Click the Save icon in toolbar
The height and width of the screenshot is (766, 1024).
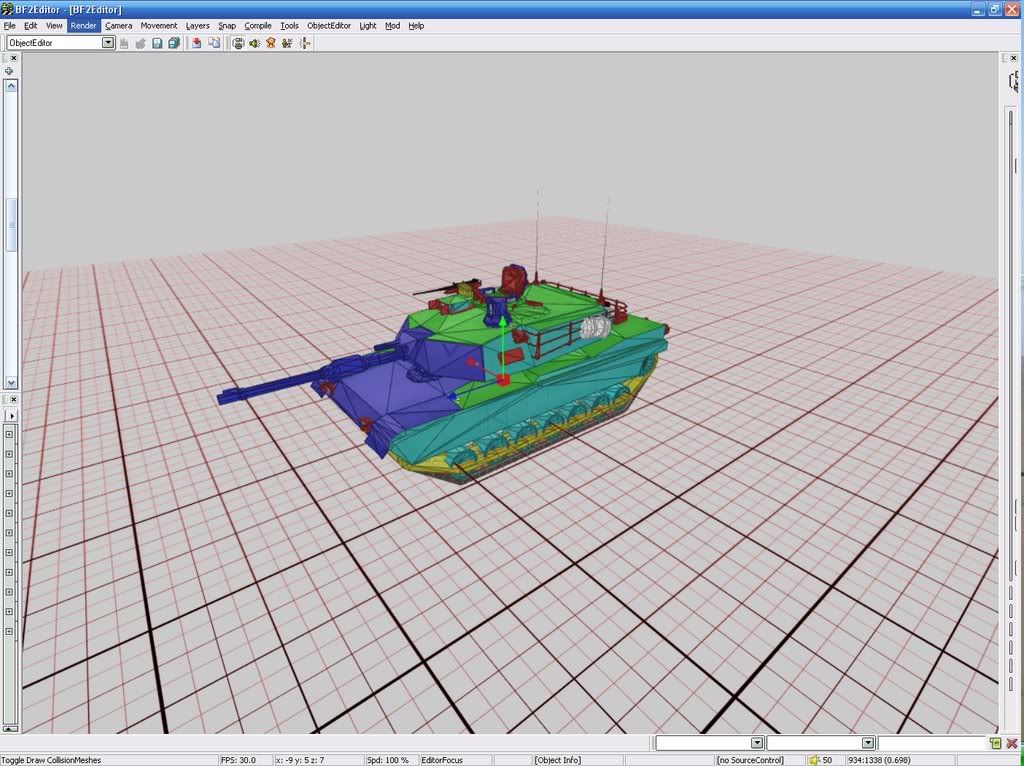pyautogui.click(x=157, y=43)
